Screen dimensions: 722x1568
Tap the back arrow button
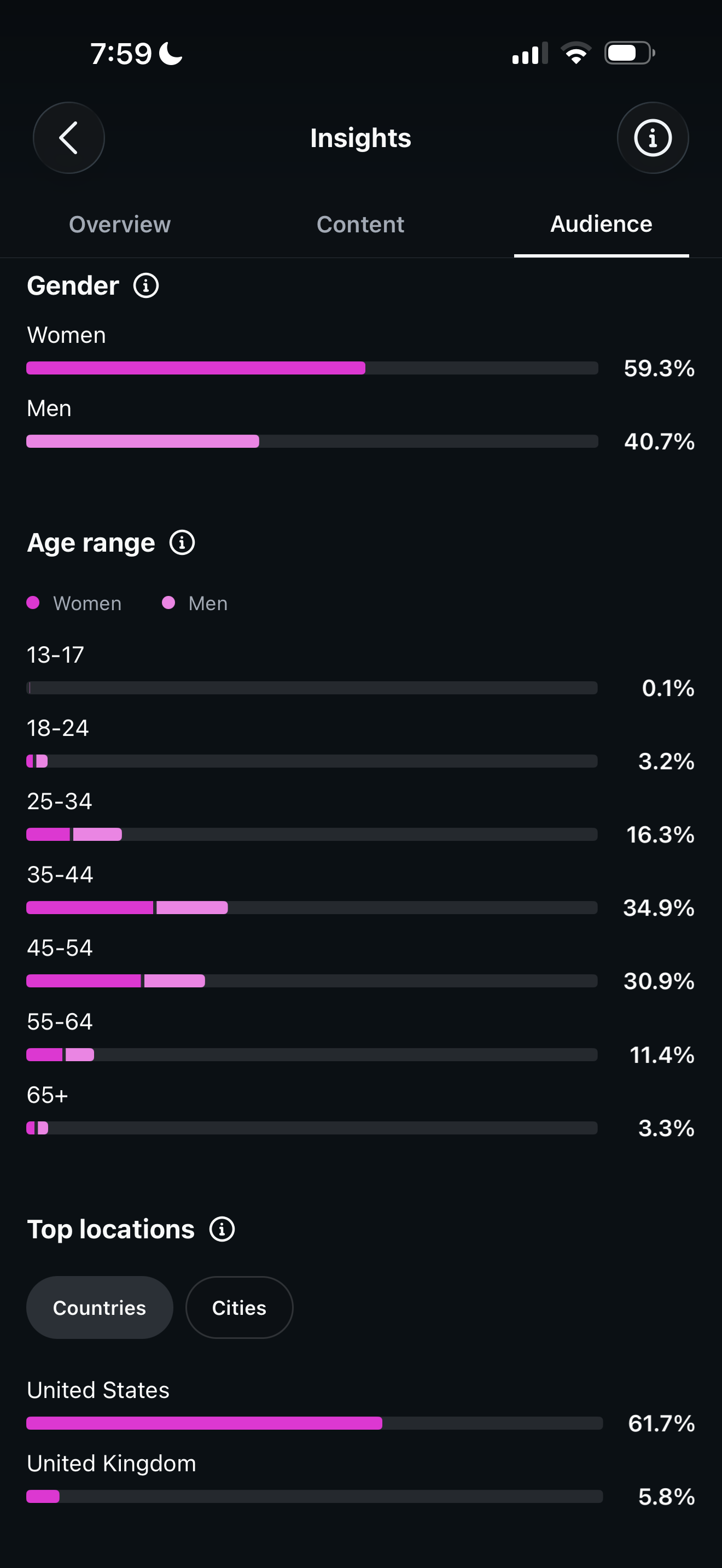click(68, 138)
